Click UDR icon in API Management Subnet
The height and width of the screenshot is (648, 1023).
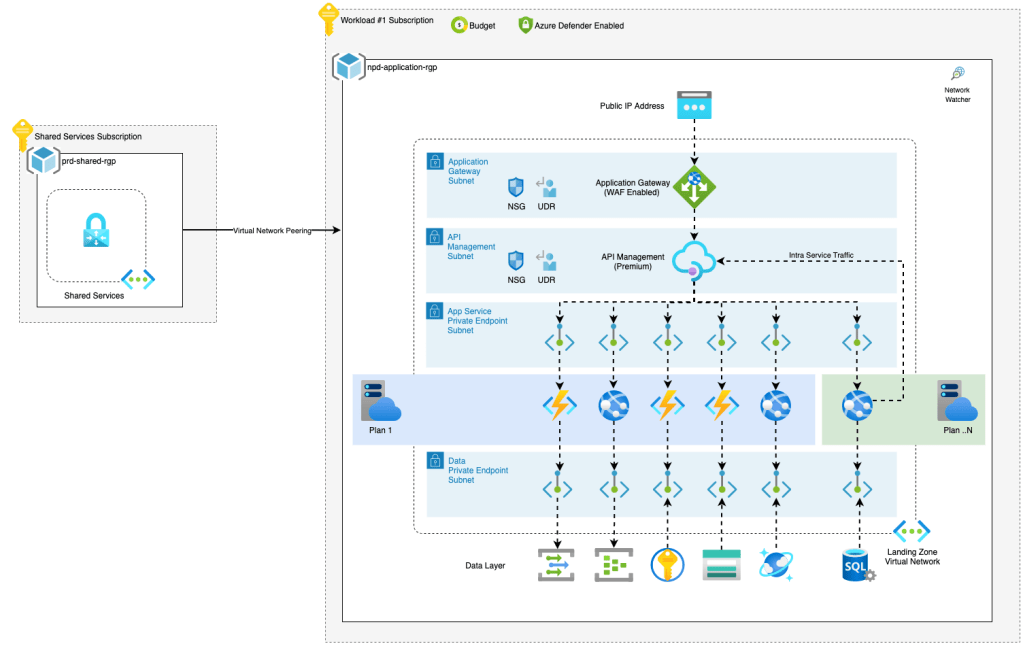(546, 261)
